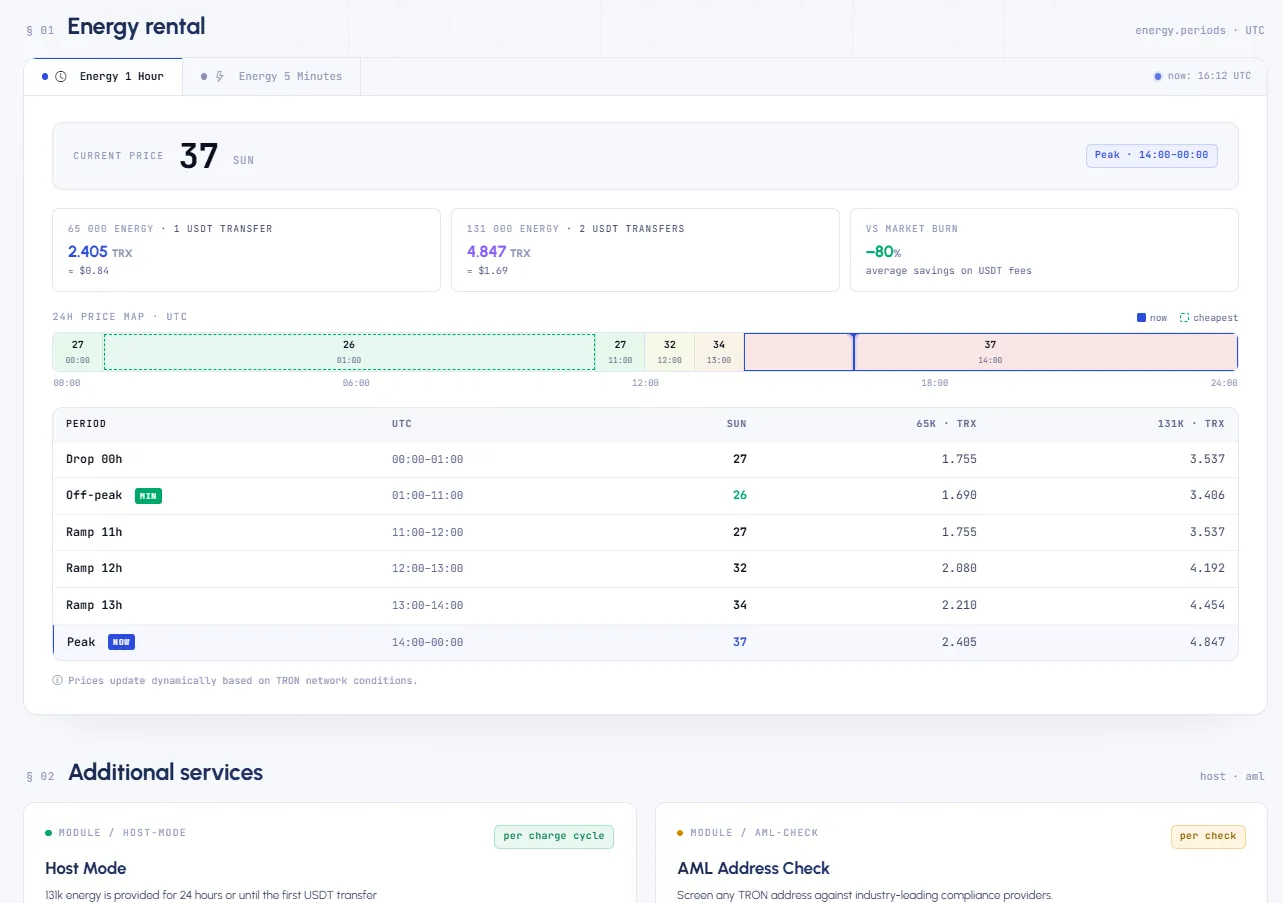Click the '14:00–00:00' cell in the Peak row
This screenshot has height=903, width=1283.
click(428, 642)
